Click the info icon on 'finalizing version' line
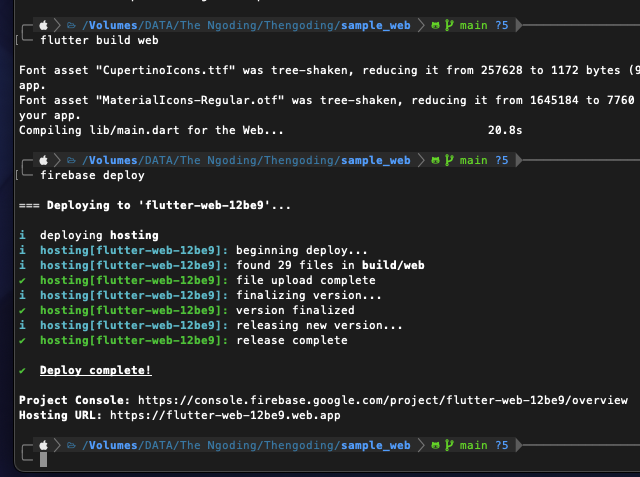Screen dimensions: 640x477 coord(23,296)
